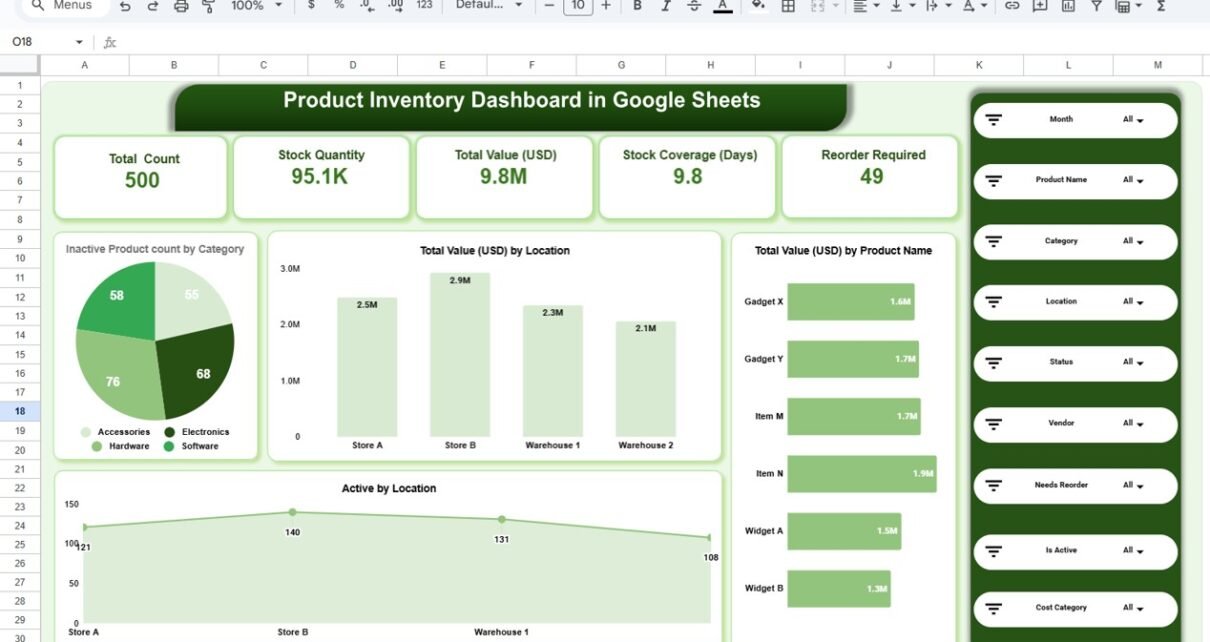Apply strikethrough formatting
This screenshot has height=642, width=1210.
694,6
